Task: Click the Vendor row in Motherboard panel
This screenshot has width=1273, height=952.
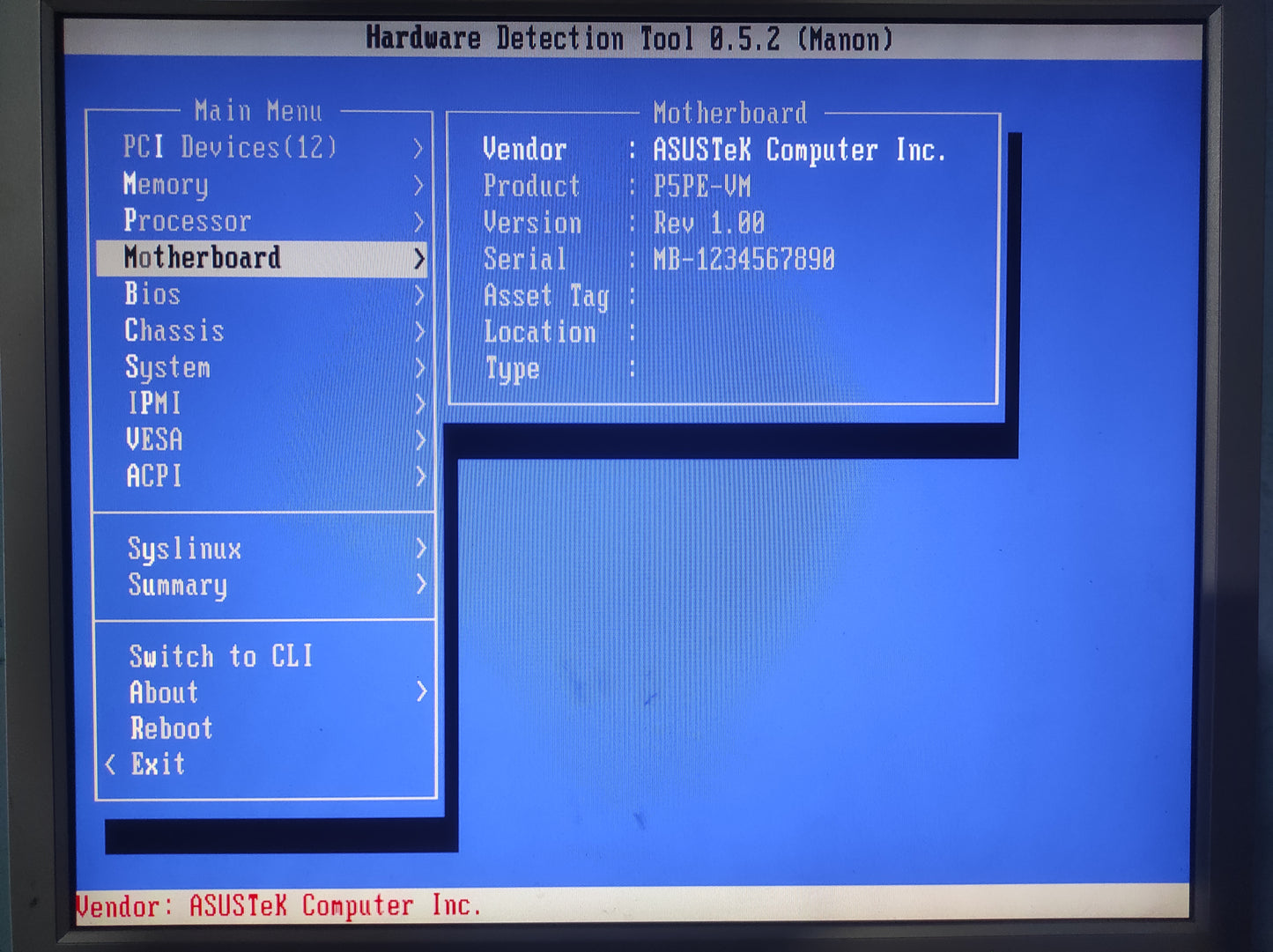Action: [714, 150]
